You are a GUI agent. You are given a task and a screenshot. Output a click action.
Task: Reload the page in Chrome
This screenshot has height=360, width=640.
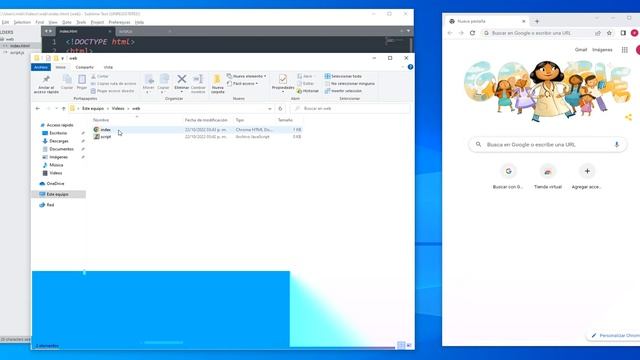[x=472, y=33]
